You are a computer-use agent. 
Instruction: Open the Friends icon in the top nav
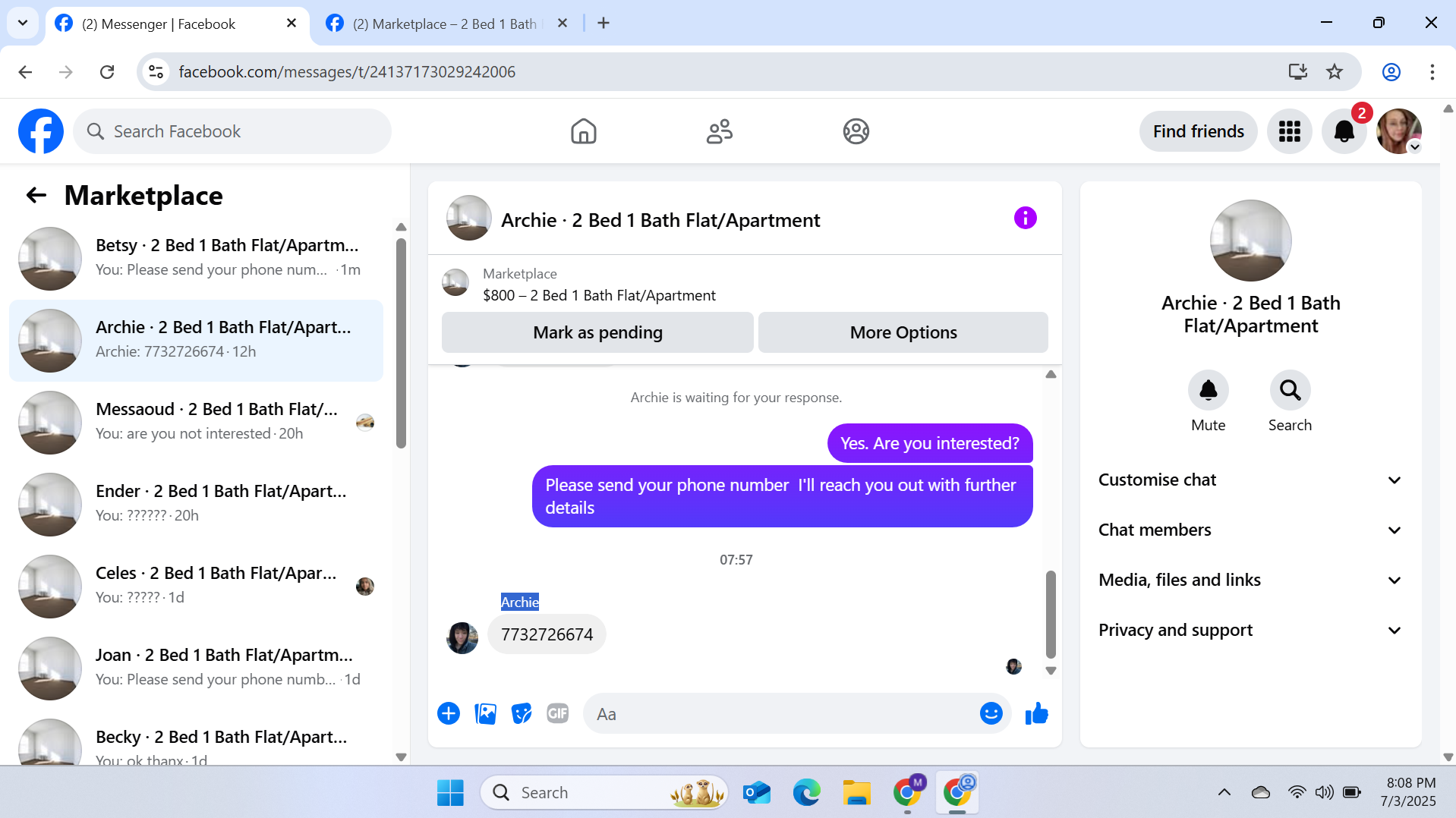click(719, 131)
